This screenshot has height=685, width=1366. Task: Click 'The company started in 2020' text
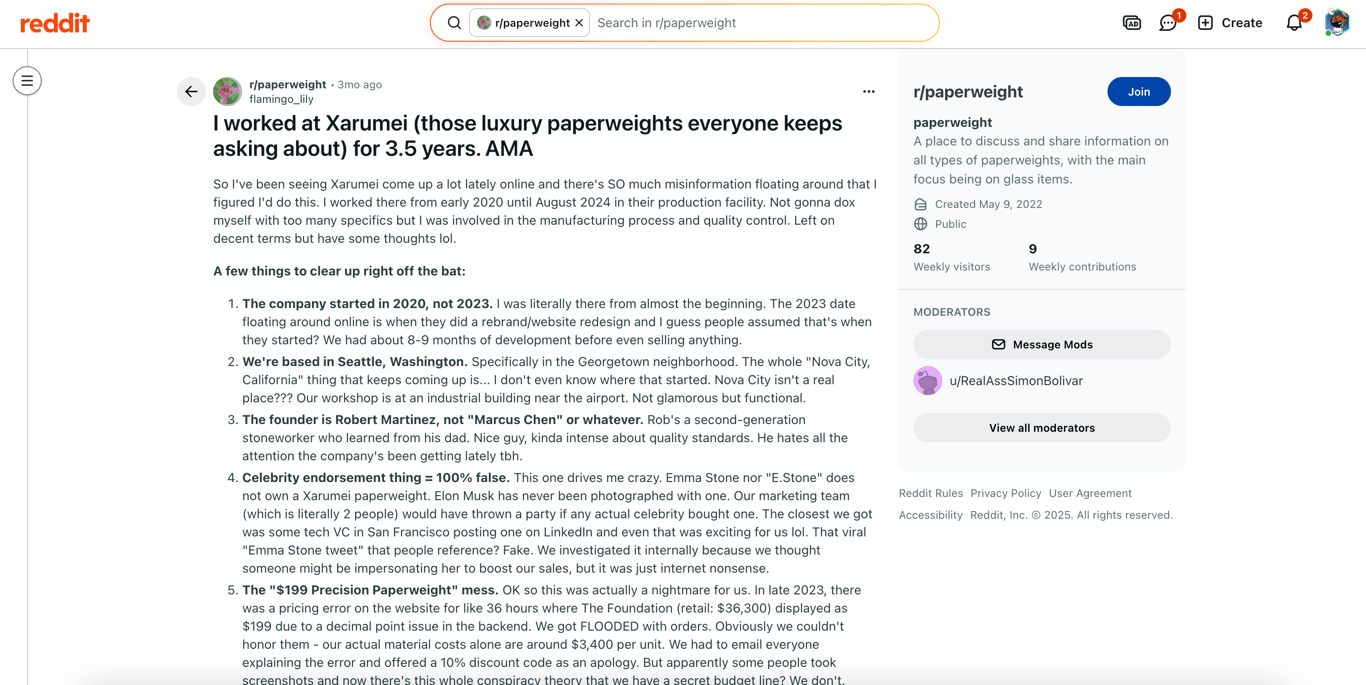(367, 304)
